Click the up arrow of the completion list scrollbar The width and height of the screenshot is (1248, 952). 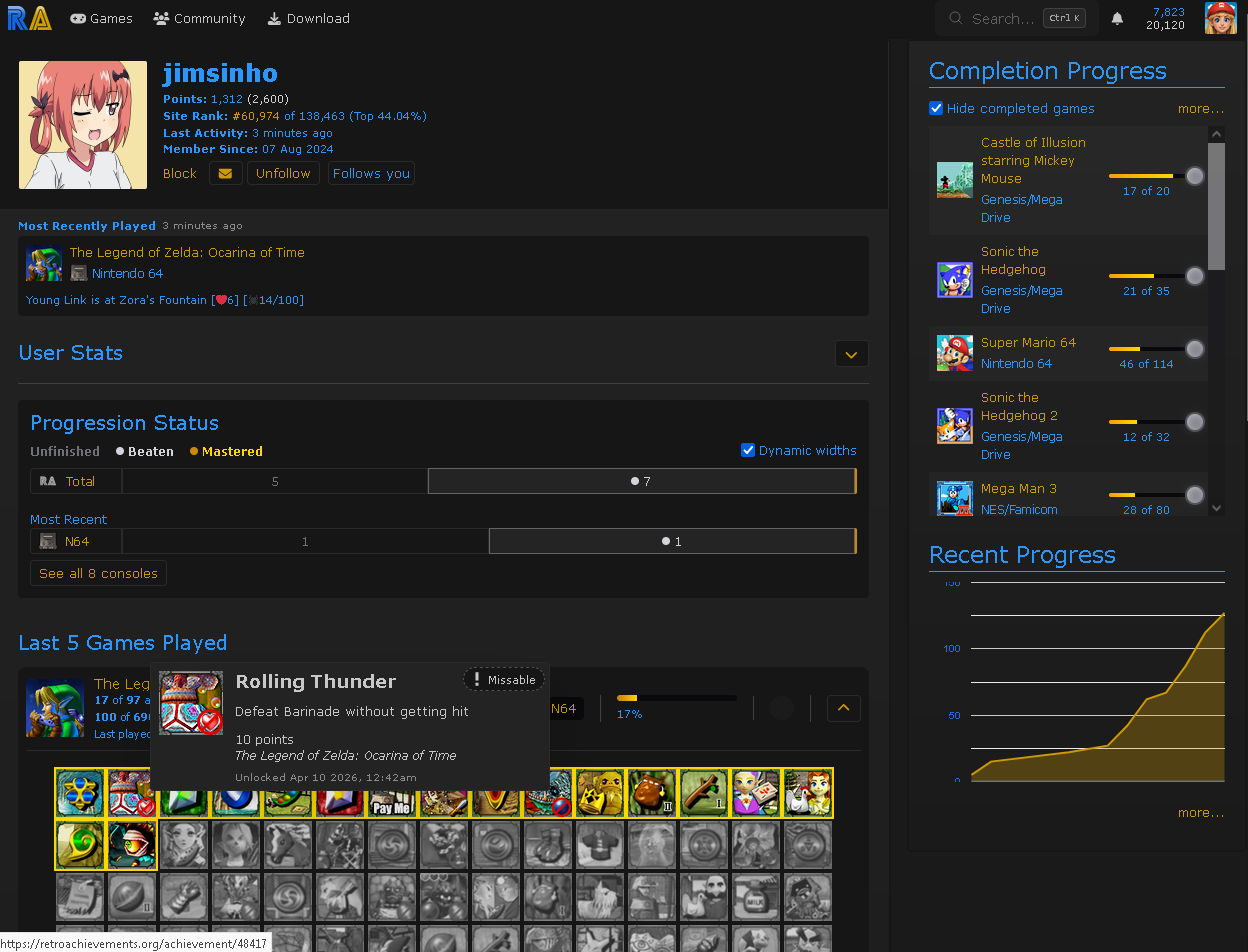click(1216, 134)
